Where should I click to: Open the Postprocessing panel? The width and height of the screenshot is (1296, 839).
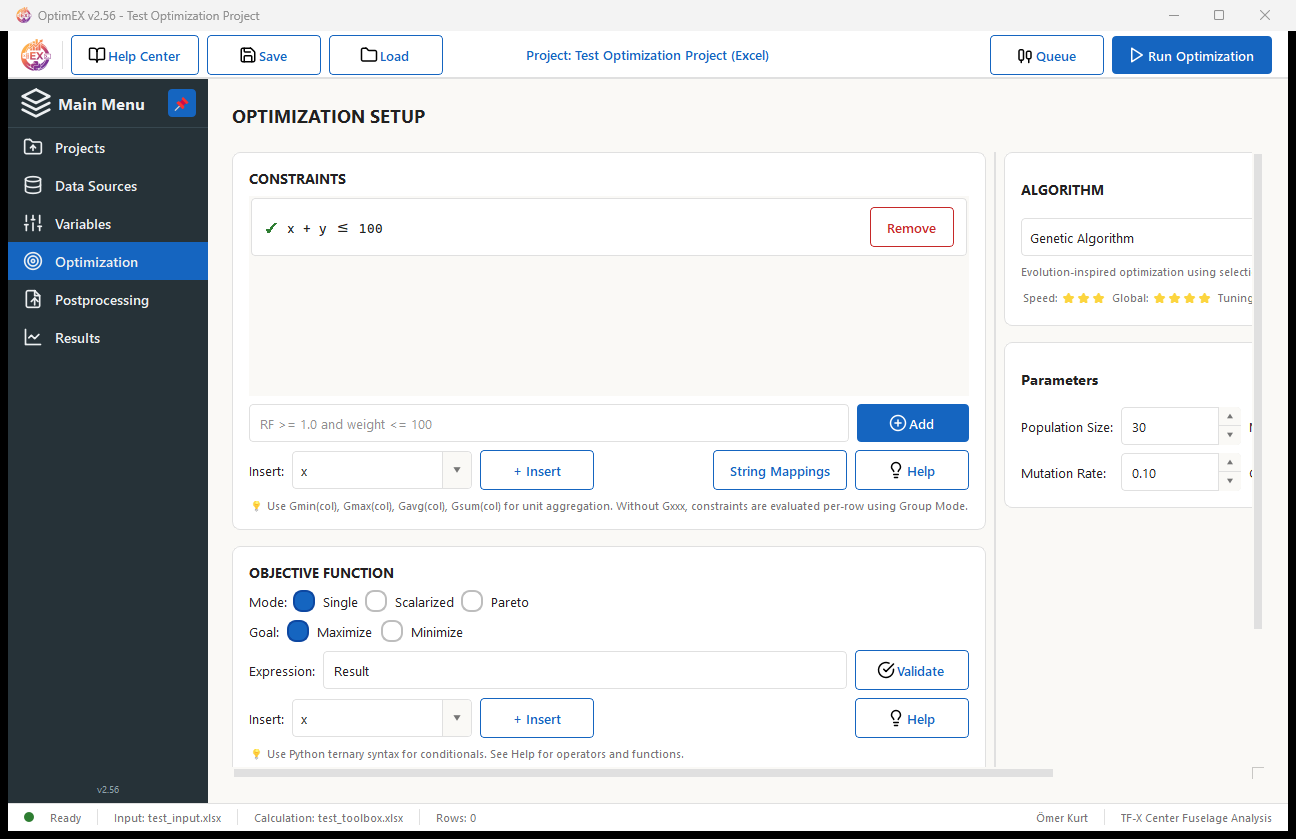tap(34, 299)
